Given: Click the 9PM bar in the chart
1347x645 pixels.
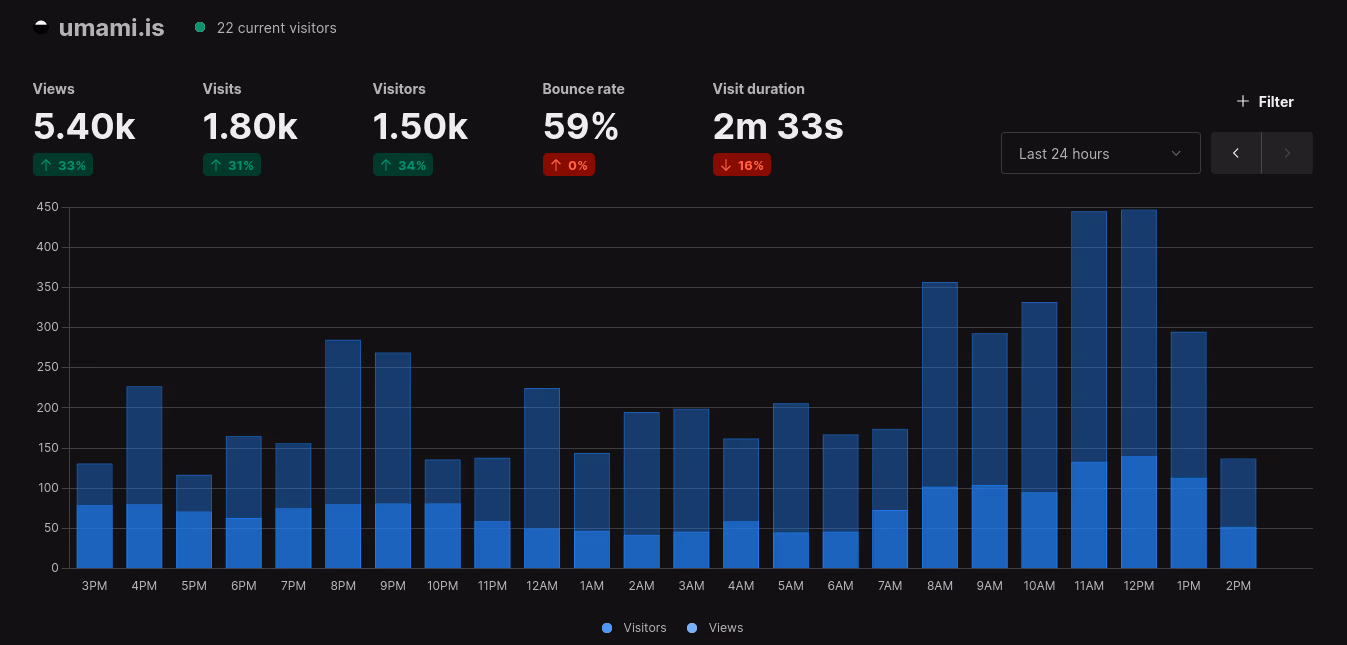Looking at the screenshot, I should click(x=393, y=460).
